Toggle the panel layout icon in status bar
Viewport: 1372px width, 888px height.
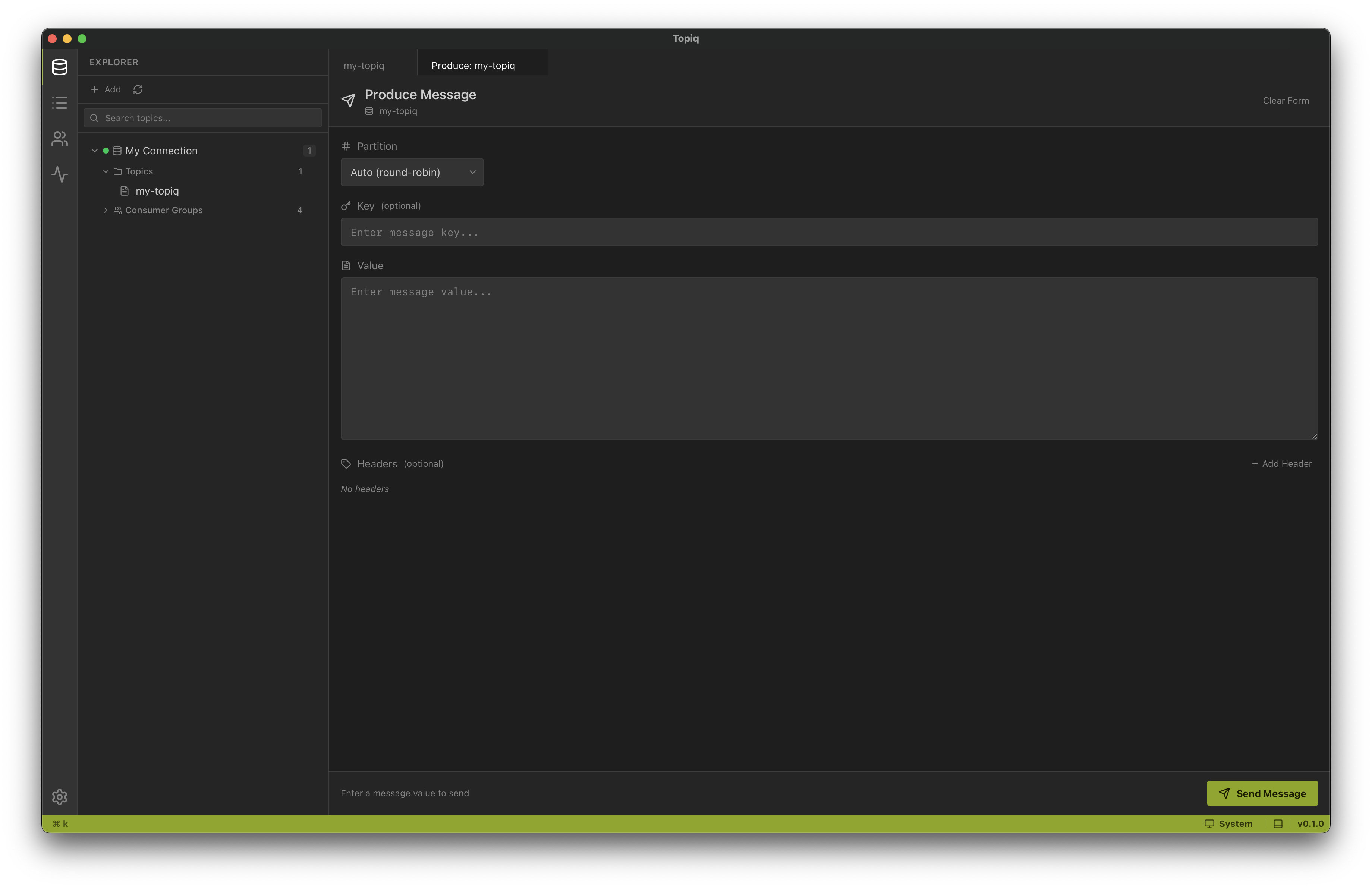(1277, 824)
